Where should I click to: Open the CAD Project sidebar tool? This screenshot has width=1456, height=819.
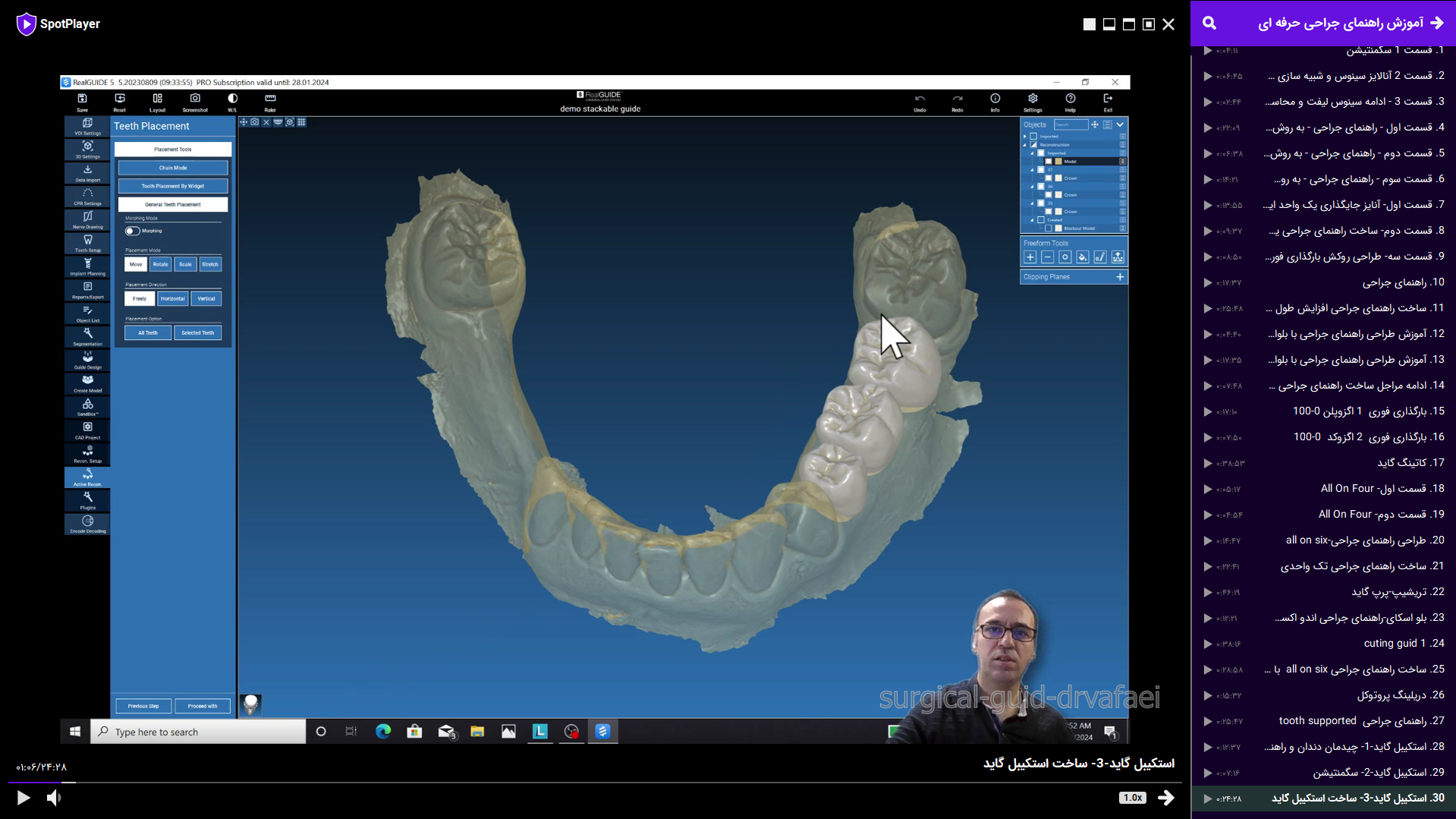pos(87,431)
